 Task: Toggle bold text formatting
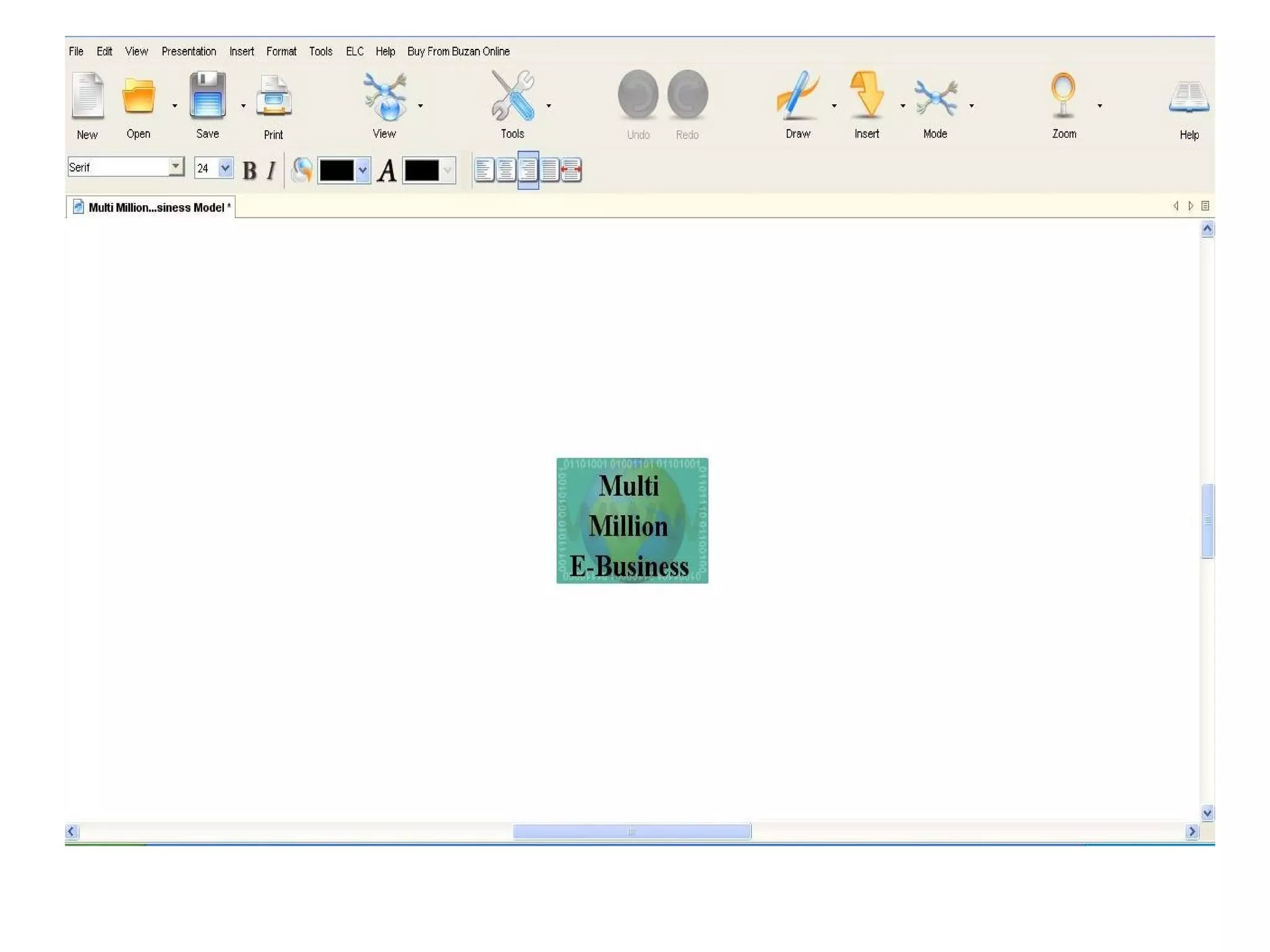(x=249, y=170)
